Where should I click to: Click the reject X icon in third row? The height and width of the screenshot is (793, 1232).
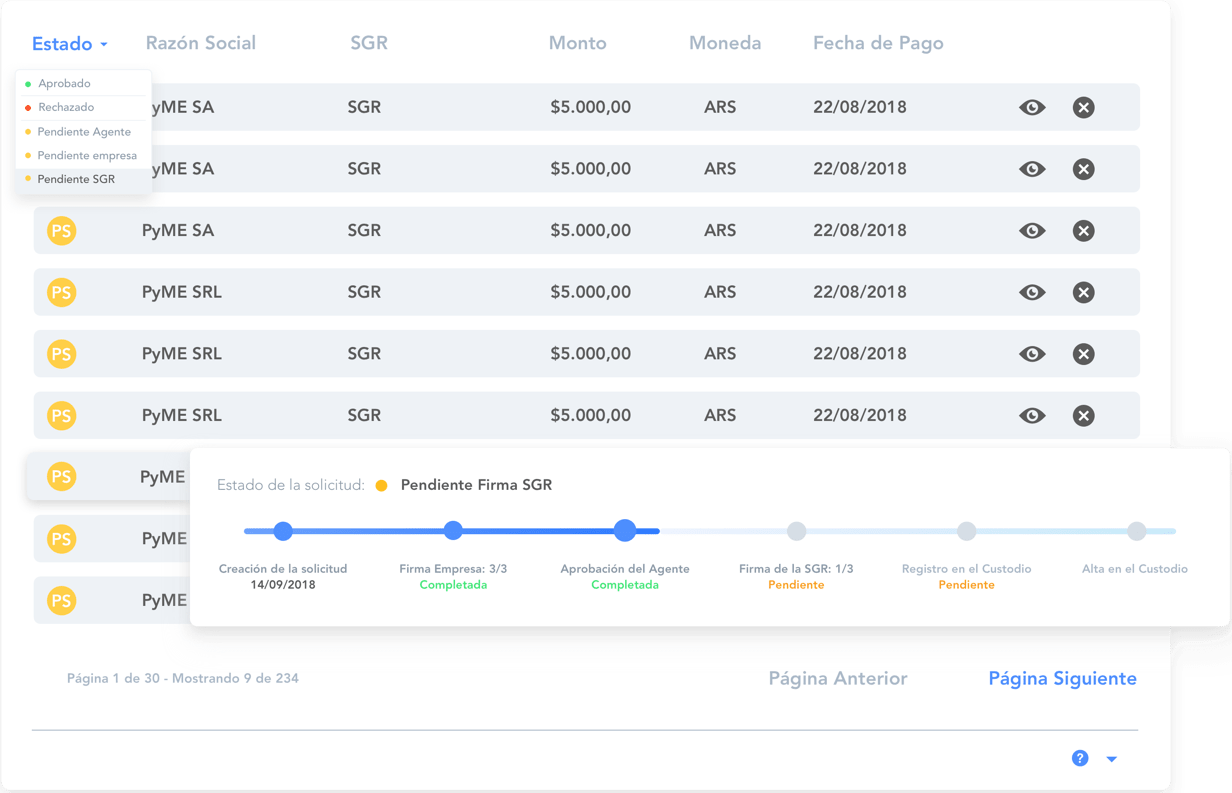(1083, 231)
